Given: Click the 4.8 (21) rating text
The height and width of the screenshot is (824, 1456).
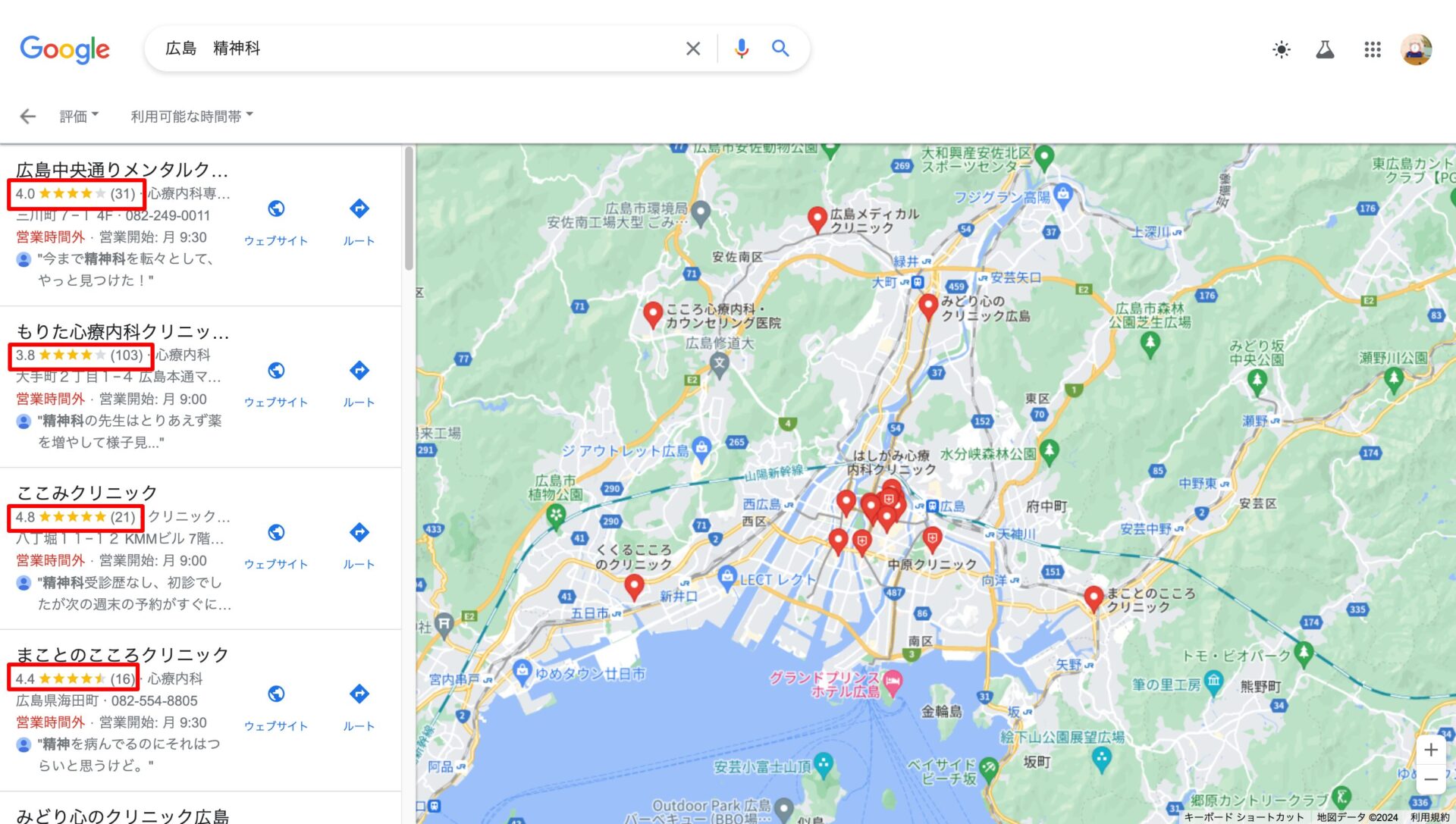Looking at the screenshot, I should tap(75, 517).
